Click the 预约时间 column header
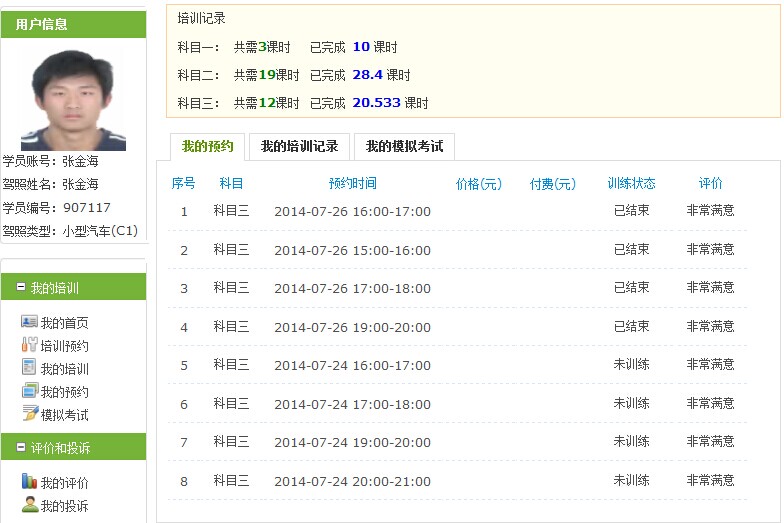784x523 pixels. pyautogui.click(x=352, y=184)
